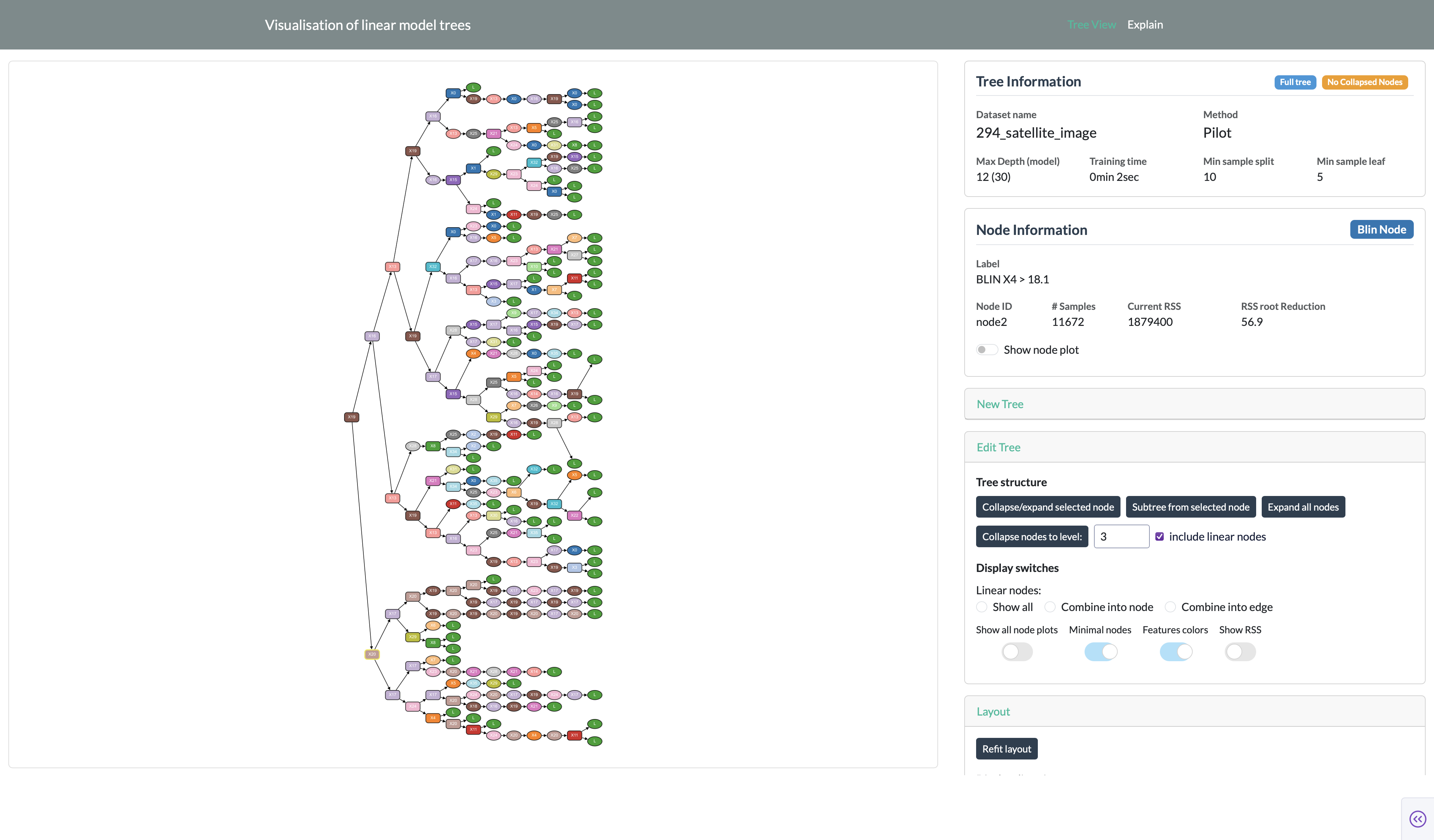This screenshot has height=840, width=1434.
Task: Select the X18 node in the tree
Action: [x=473, y=706]
